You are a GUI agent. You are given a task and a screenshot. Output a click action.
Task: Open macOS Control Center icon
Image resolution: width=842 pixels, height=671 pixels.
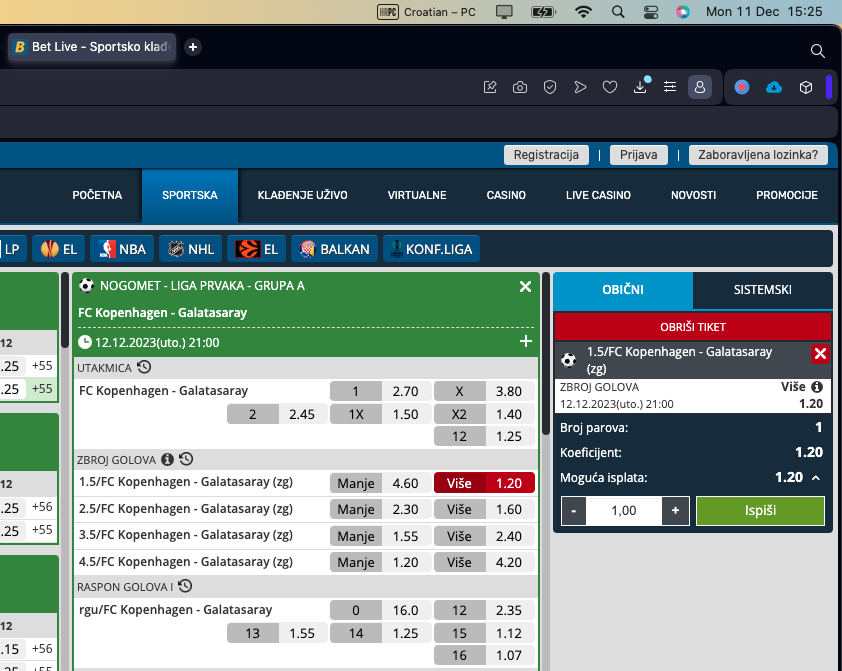(x=651, y=12)
